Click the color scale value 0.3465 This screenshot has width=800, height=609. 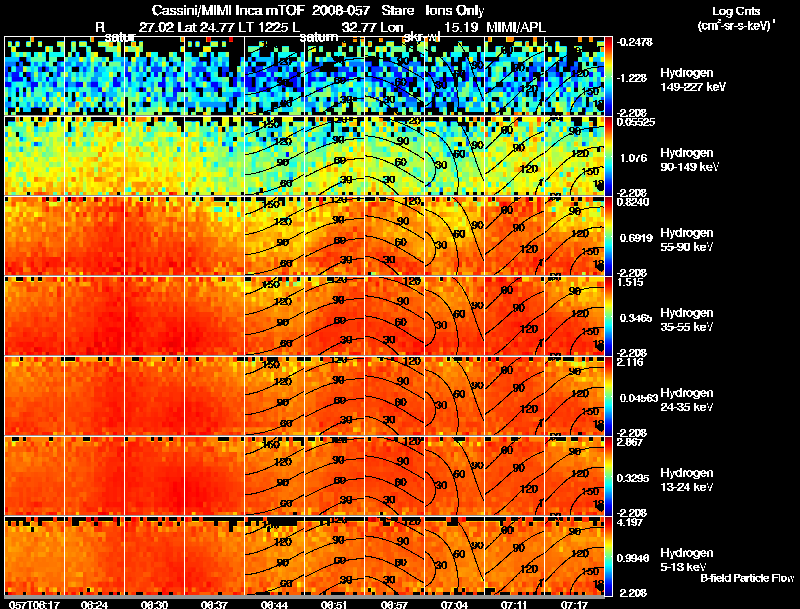pyautogui.click(x=636, y=318)
